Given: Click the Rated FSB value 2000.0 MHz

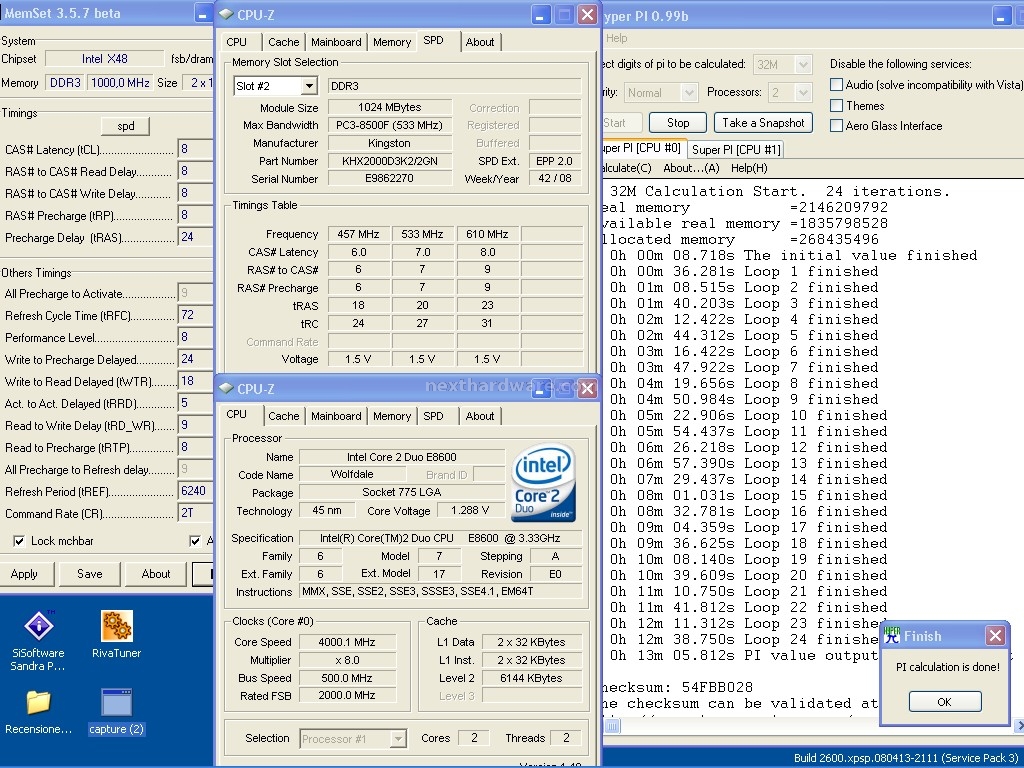Looking at the screenshot, I should 346,696.
